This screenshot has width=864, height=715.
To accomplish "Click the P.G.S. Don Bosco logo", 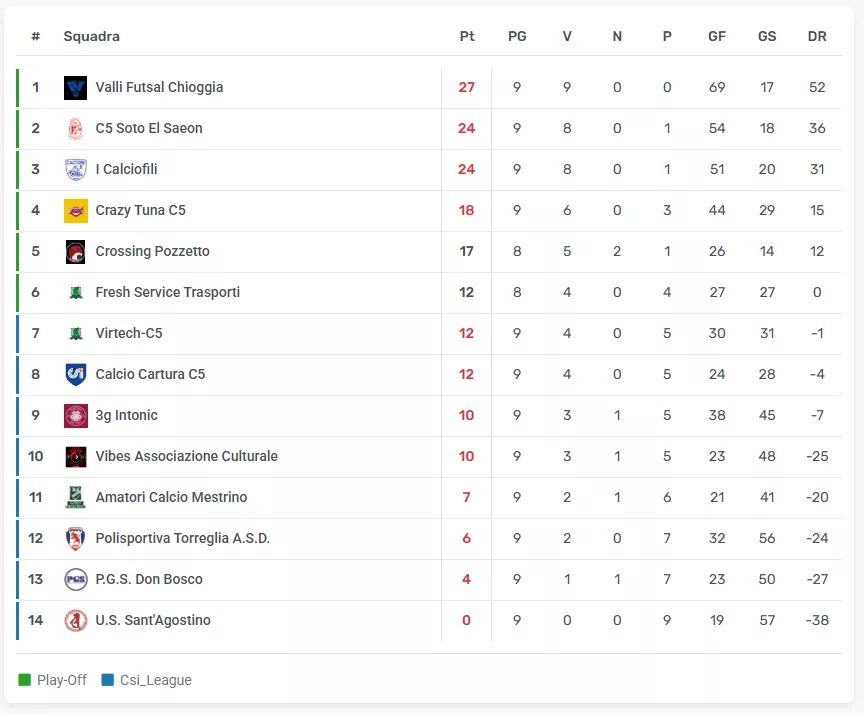I will 76,580.
